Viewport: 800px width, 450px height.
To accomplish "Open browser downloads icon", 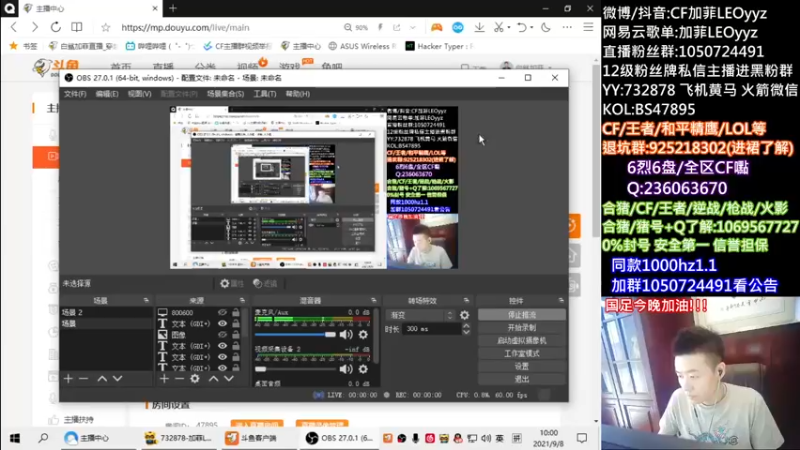I will coord(479,28).
